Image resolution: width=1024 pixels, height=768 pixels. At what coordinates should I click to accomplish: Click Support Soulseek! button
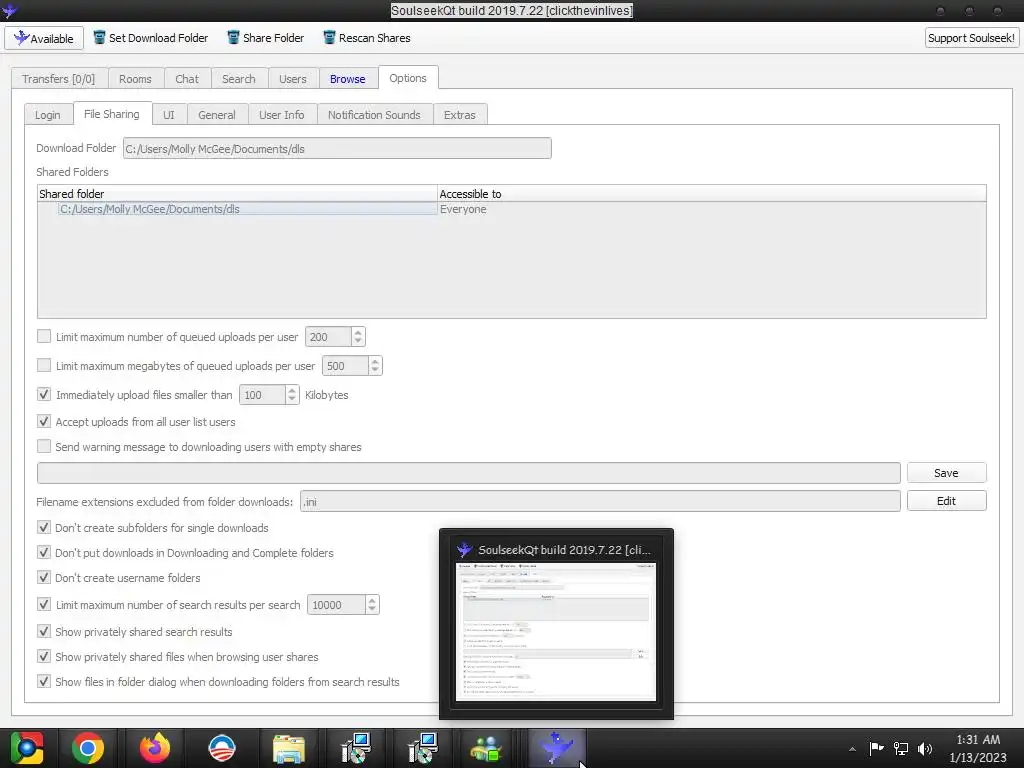coord(971,38)
